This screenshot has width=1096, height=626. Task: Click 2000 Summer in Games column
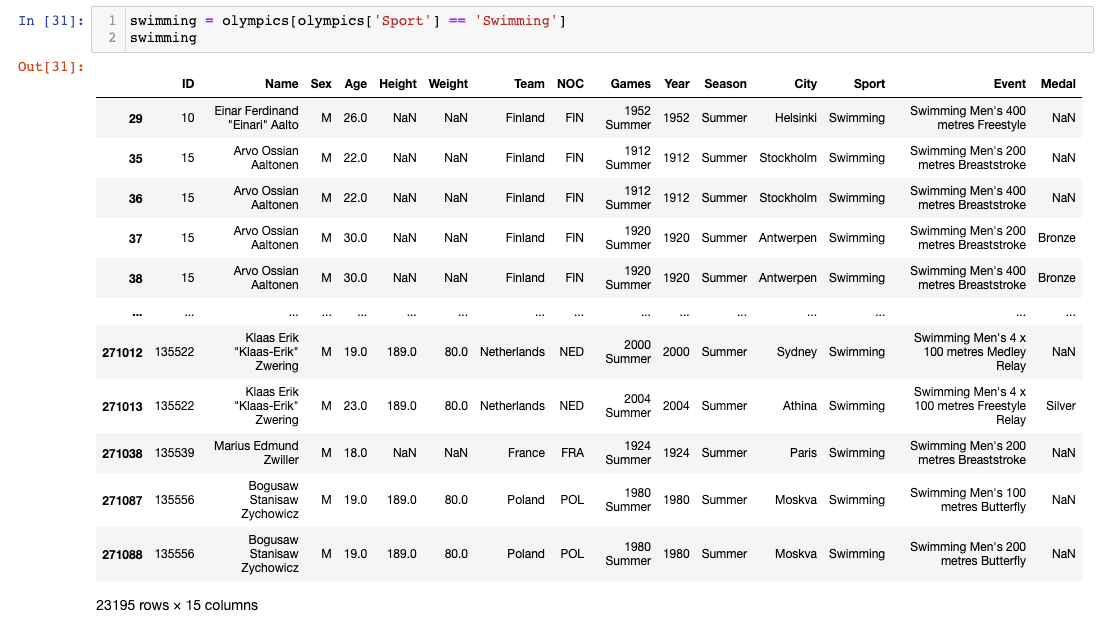pos(628,352)
